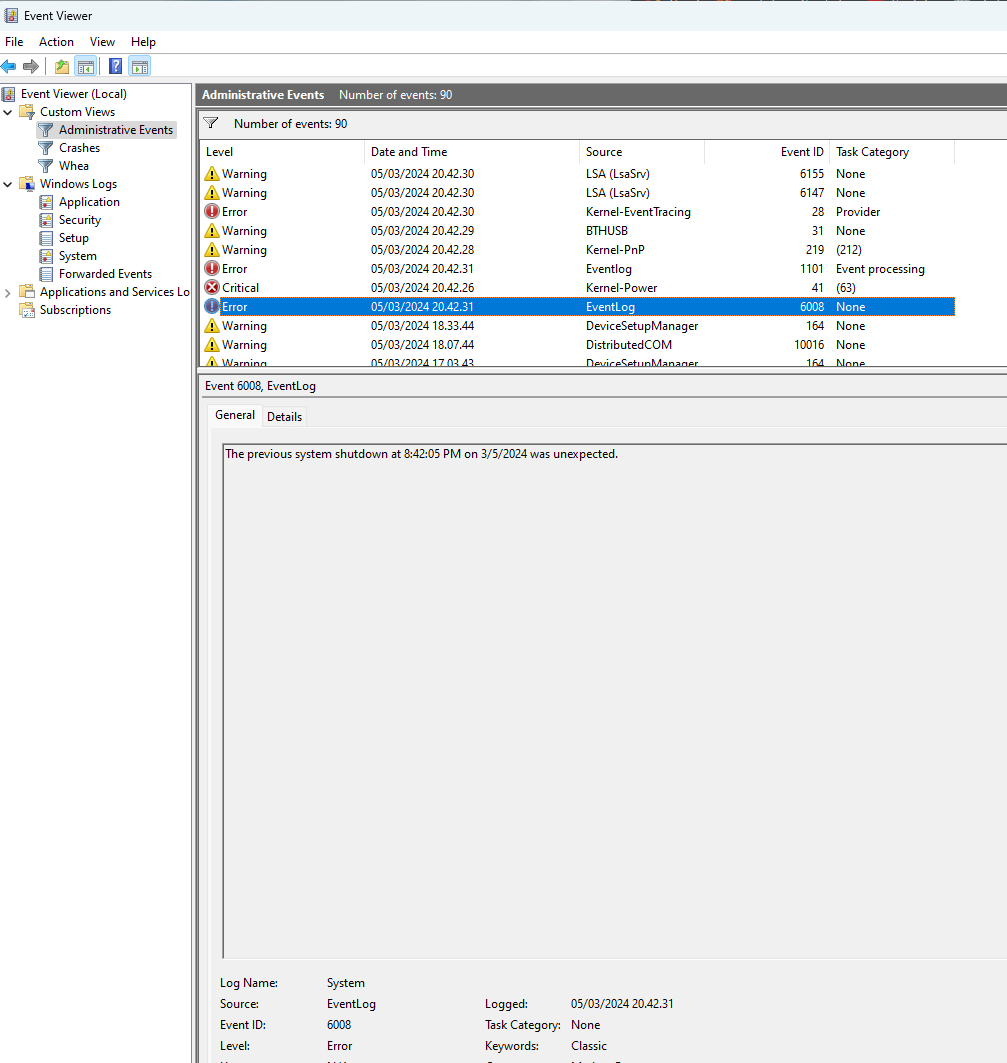Viewport: 1007px width, 1063px height.
Task: Open the Application log
Action: tap(90, 201)
